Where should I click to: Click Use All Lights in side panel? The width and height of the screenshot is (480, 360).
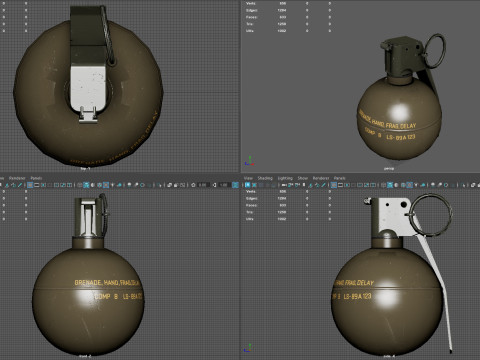coord(416,185)
